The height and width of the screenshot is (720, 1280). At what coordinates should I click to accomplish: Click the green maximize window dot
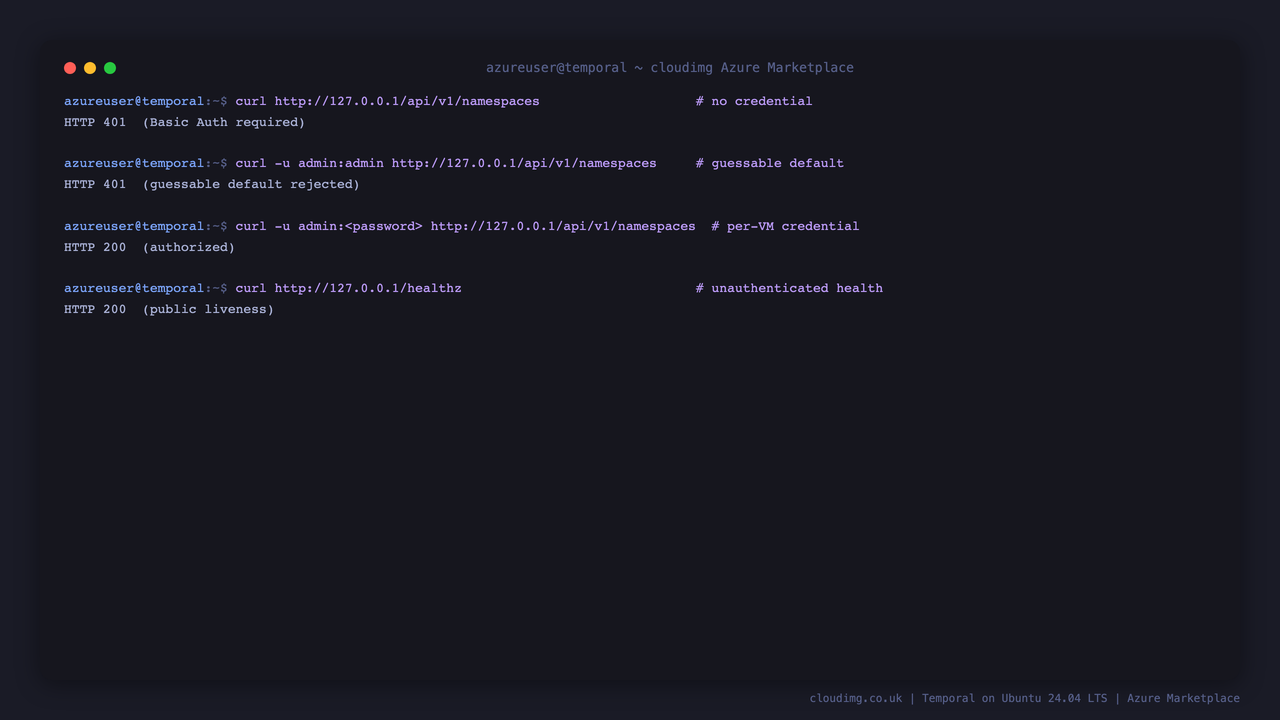[110, 68]
